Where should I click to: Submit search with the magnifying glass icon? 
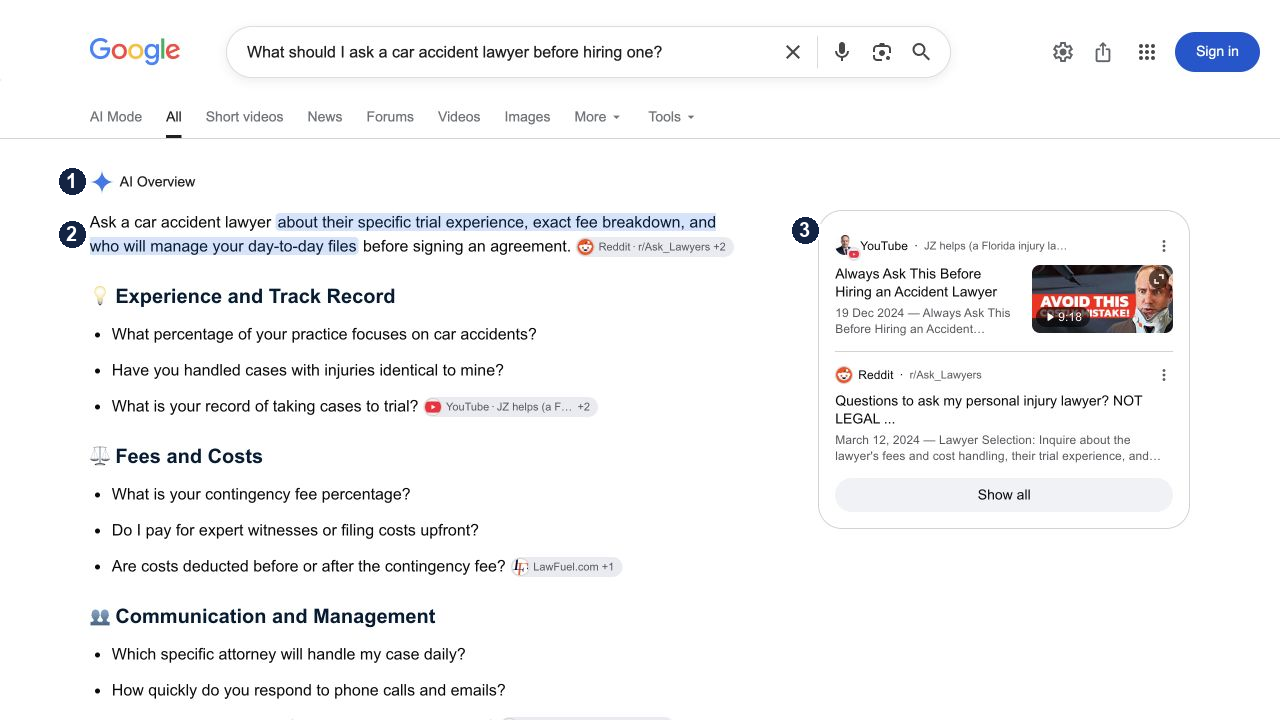(921, 52)
